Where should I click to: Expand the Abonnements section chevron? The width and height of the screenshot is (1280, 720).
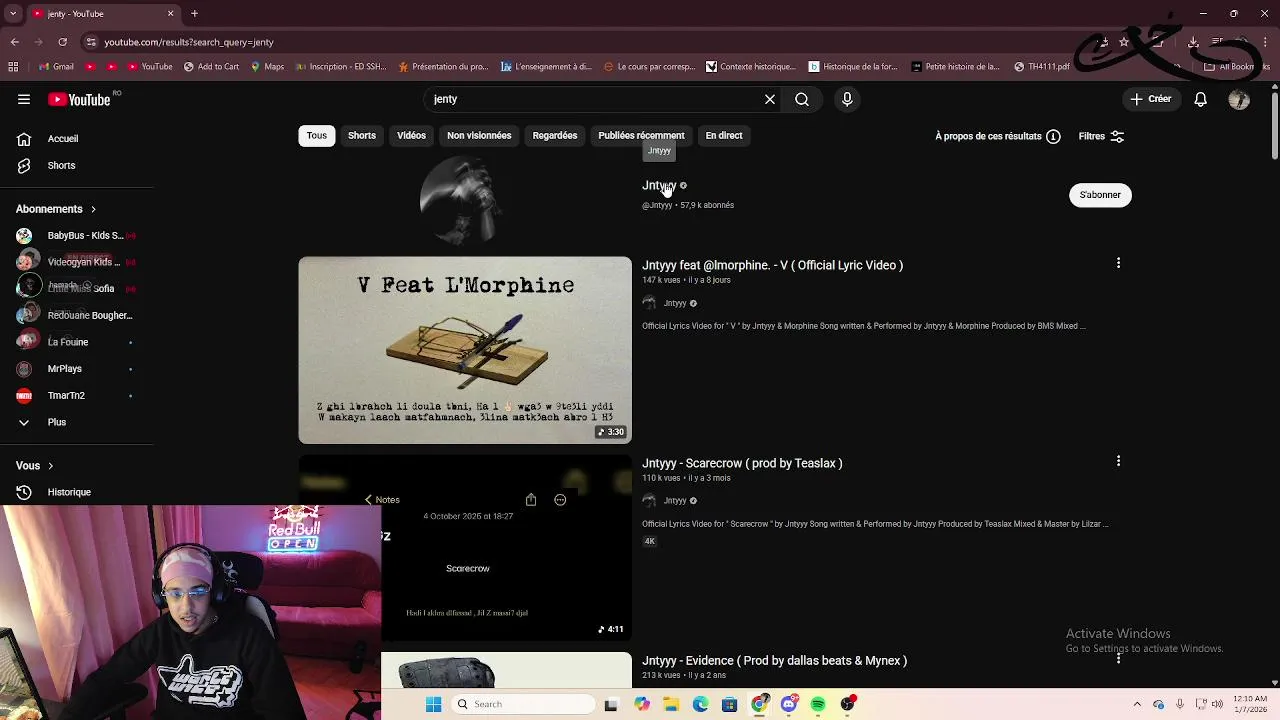(x=93, y=209)
